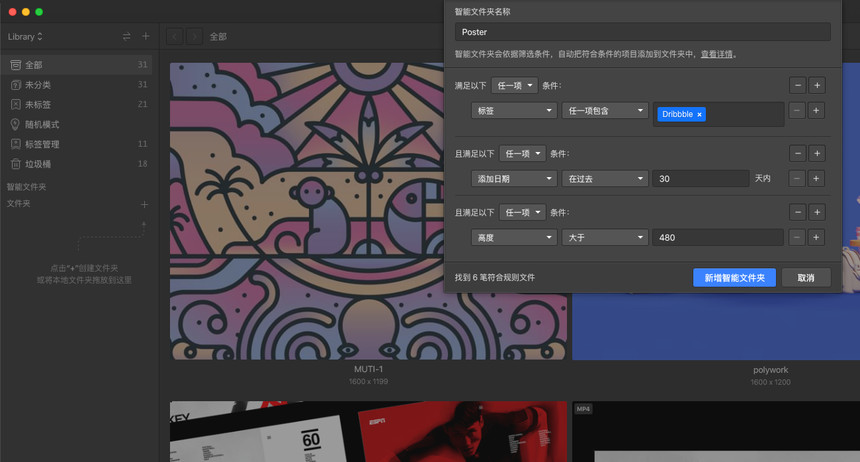860x462 pixels.
Task: Open the Library switcher dropdown
Action: click(25, 37)
